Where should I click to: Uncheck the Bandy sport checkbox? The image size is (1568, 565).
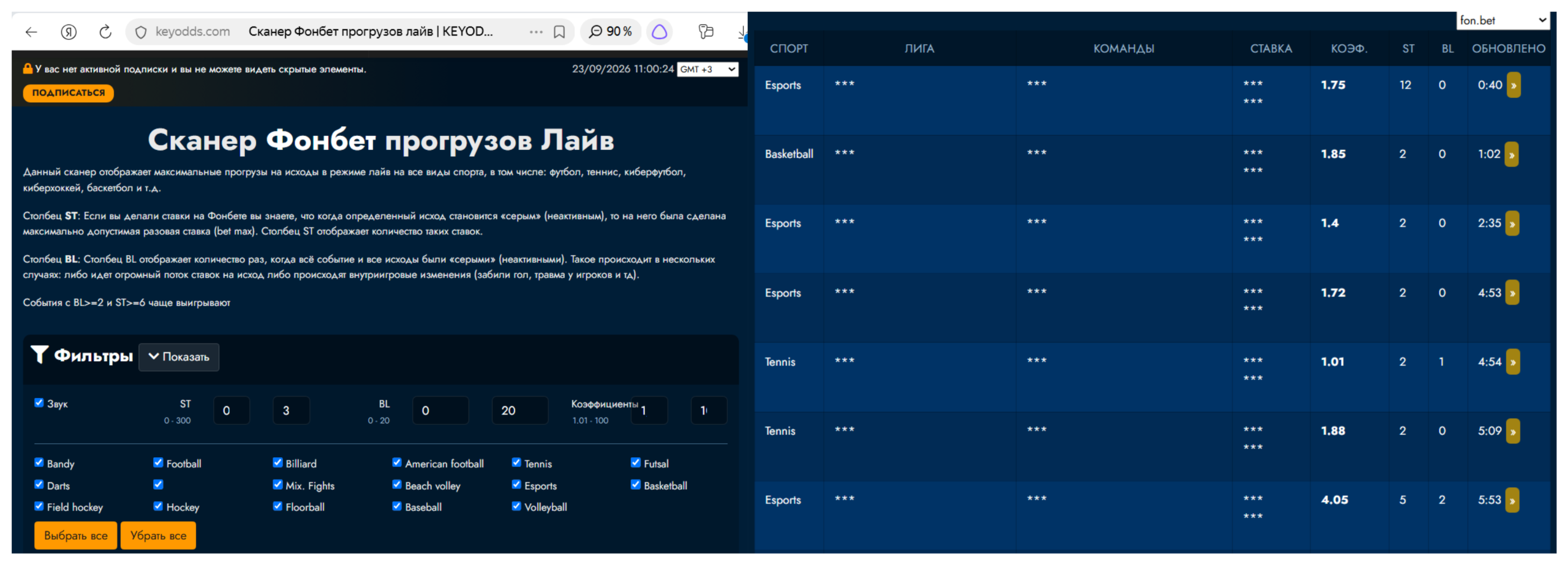click(39, 463)
